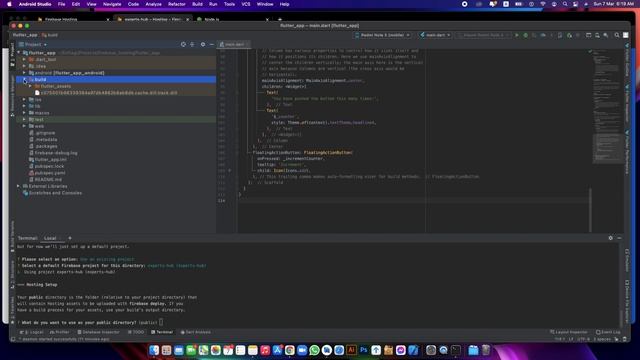Screen dimensions: 640x360
Task: Collapse the flutter_app root folder
Action: click(18, 53)
